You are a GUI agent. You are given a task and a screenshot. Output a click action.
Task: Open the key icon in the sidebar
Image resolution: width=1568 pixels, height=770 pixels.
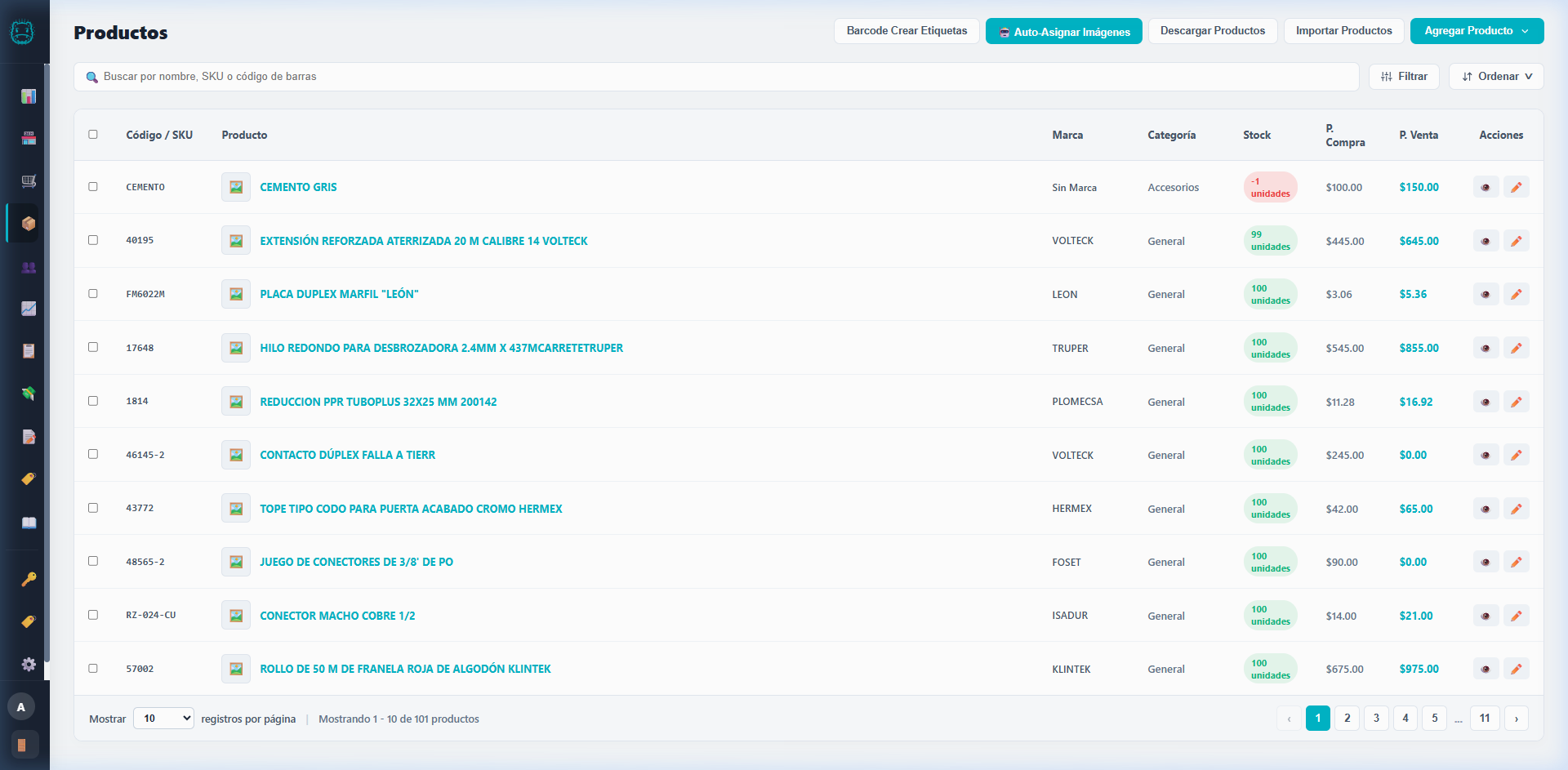pos(29,579)
